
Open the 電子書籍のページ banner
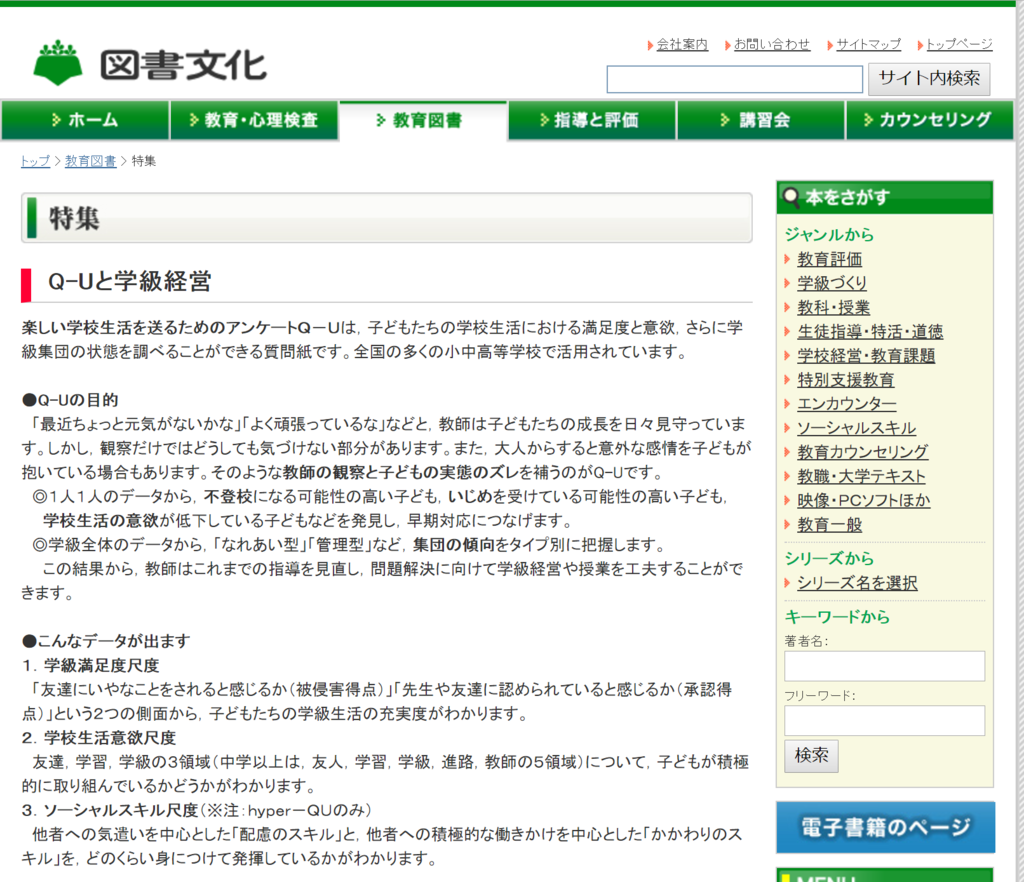tap(885, 827)
